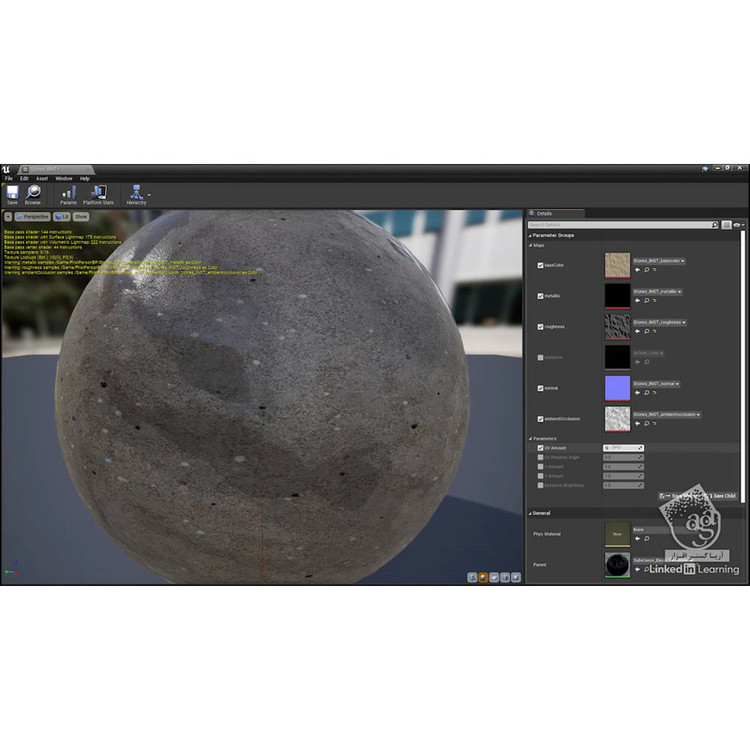Viewport: 750px width, 750px height.
Task: Click the use-selected arrow under the metallic texture
Action: point(637,301)
